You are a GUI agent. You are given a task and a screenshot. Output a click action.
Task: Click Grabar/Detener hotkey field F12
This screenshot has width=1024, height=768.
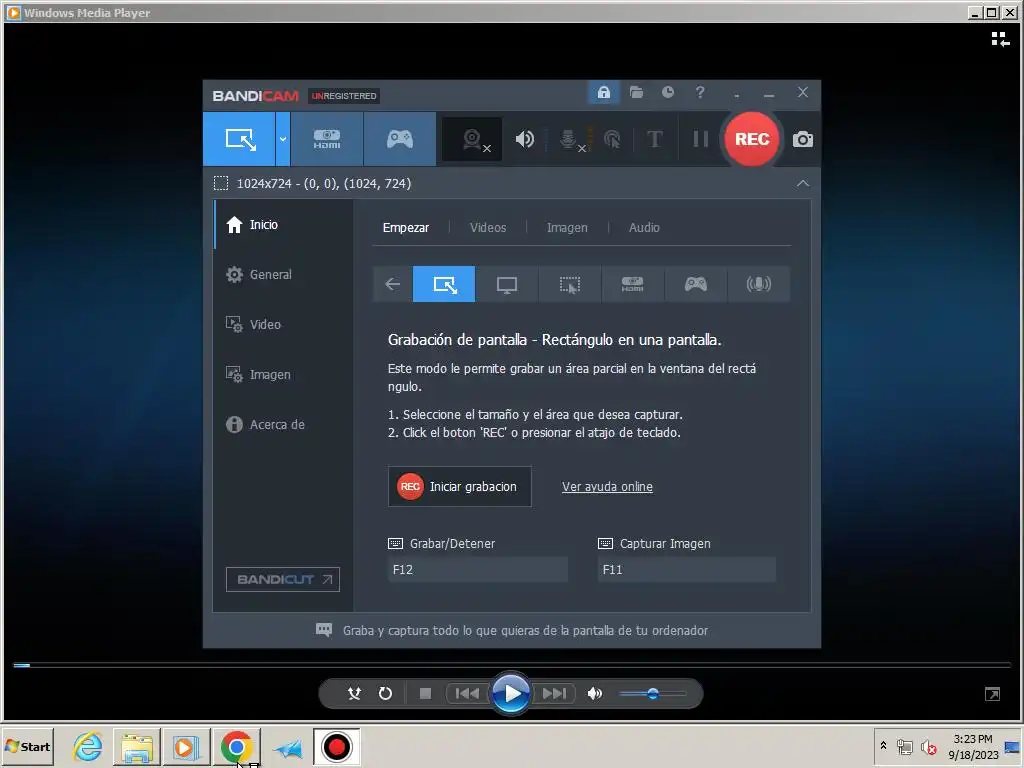point(477,569)
